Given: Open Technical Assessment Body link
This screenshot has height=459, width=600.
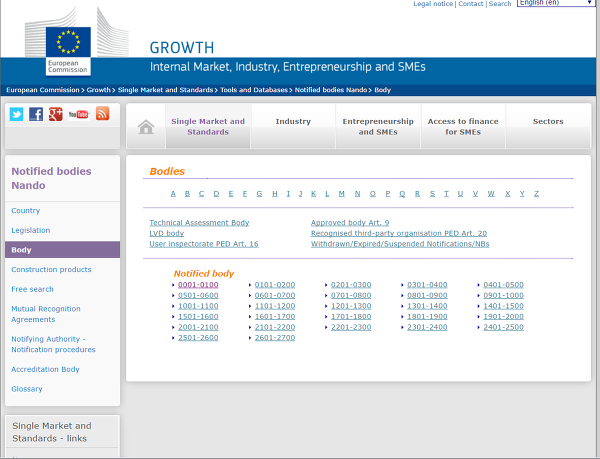Looking at the screenshot, I should coord(199,223).
